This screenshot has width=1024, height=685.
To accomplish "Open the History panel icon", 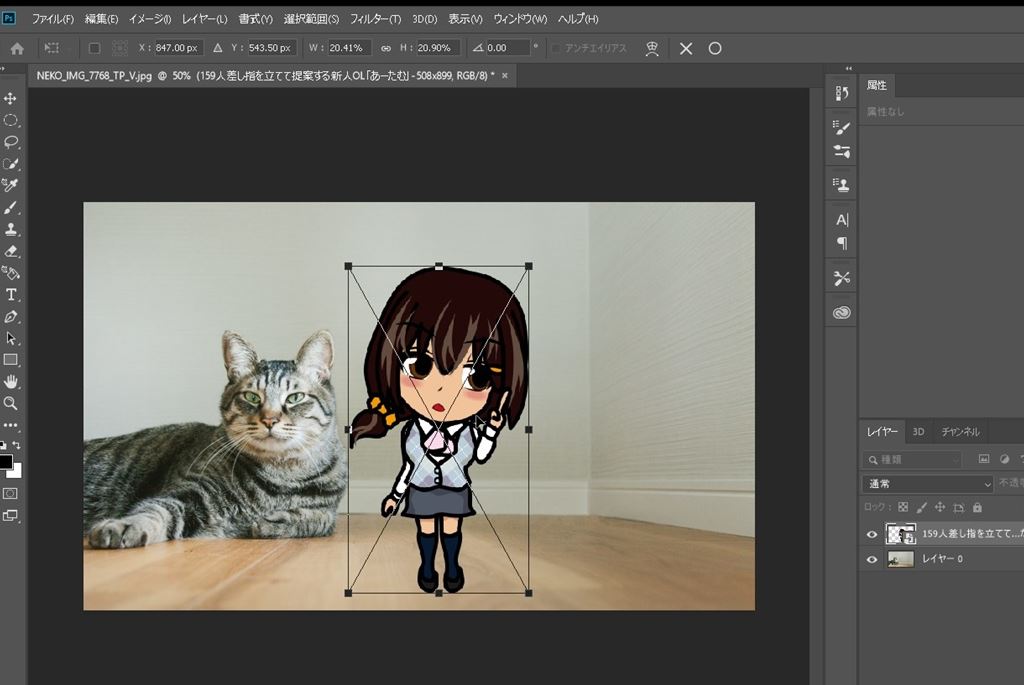I will point(841,93).
